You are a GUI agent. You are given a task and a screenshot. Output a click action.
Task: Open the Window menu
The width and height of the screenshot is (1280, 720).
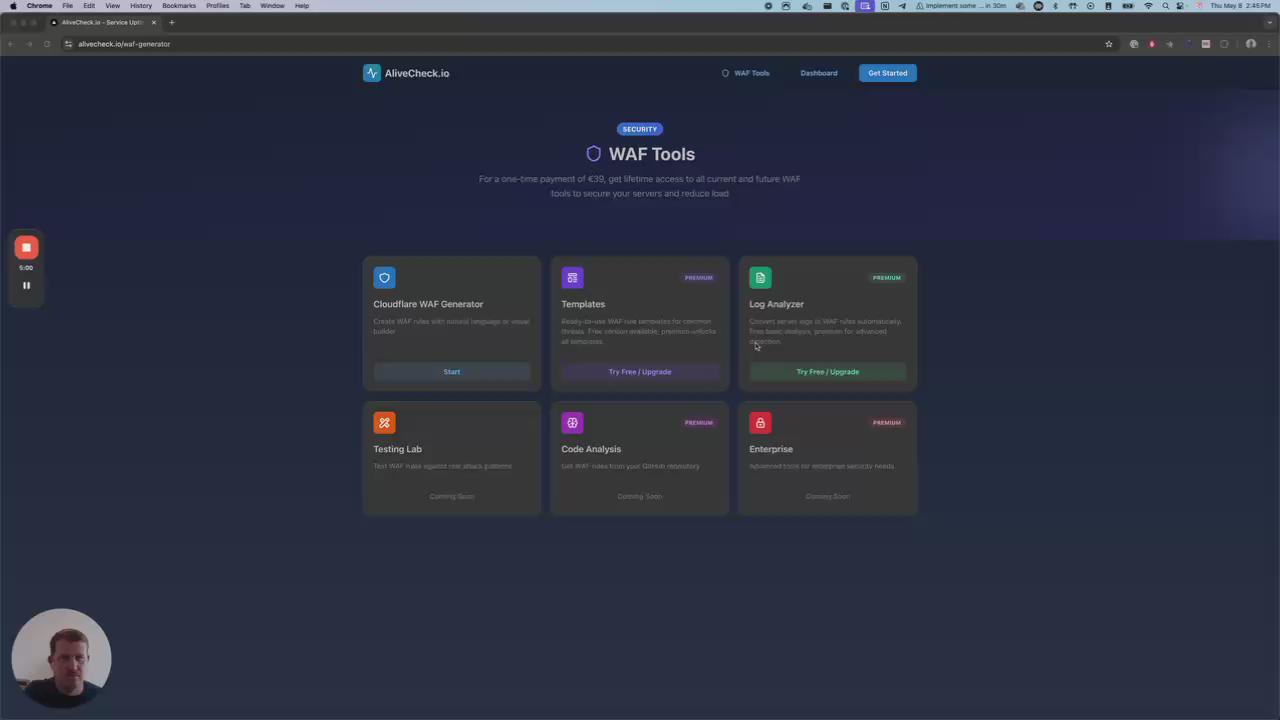pos(272,6)
